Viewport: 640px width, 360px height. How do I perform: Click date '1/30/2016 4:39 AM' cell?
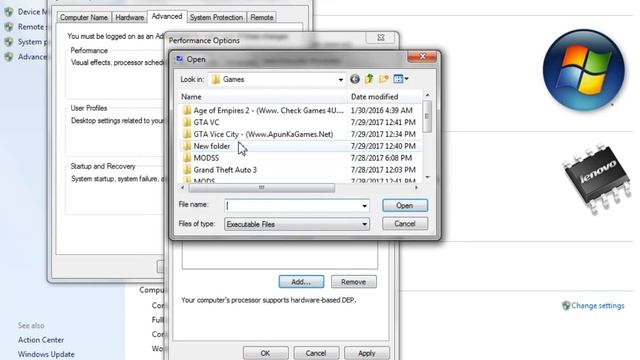coord(382,110)
